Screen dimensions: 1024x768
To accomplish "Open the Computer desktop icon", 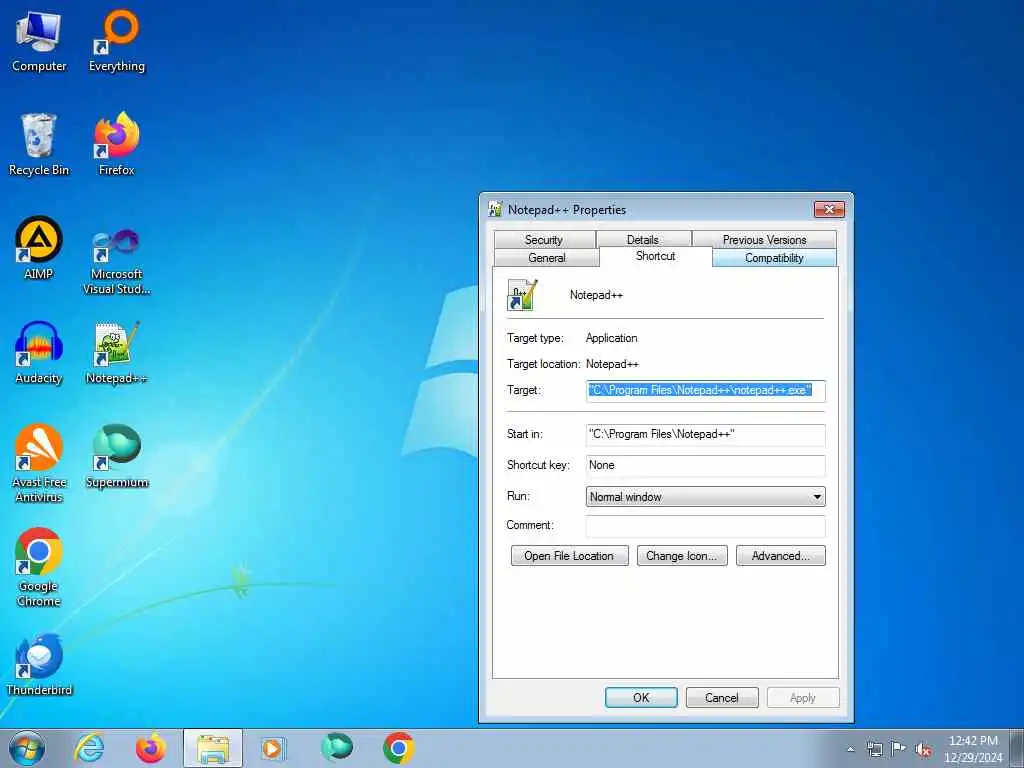I will tap(39, 41).
